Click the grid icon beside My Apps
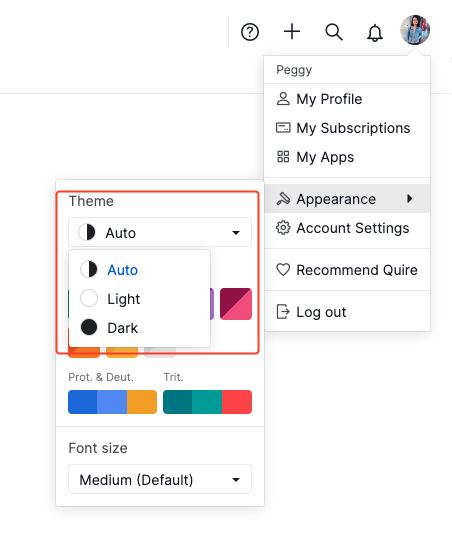The image size is (452, 536). 283,157
